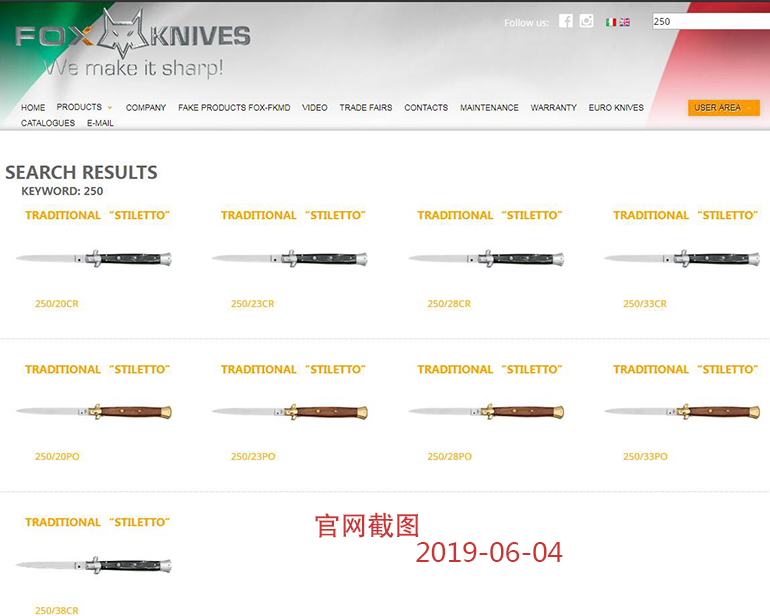Open the CATALOGUES page
The height and width of the screenshot is (616, 770).
(48, 123)
